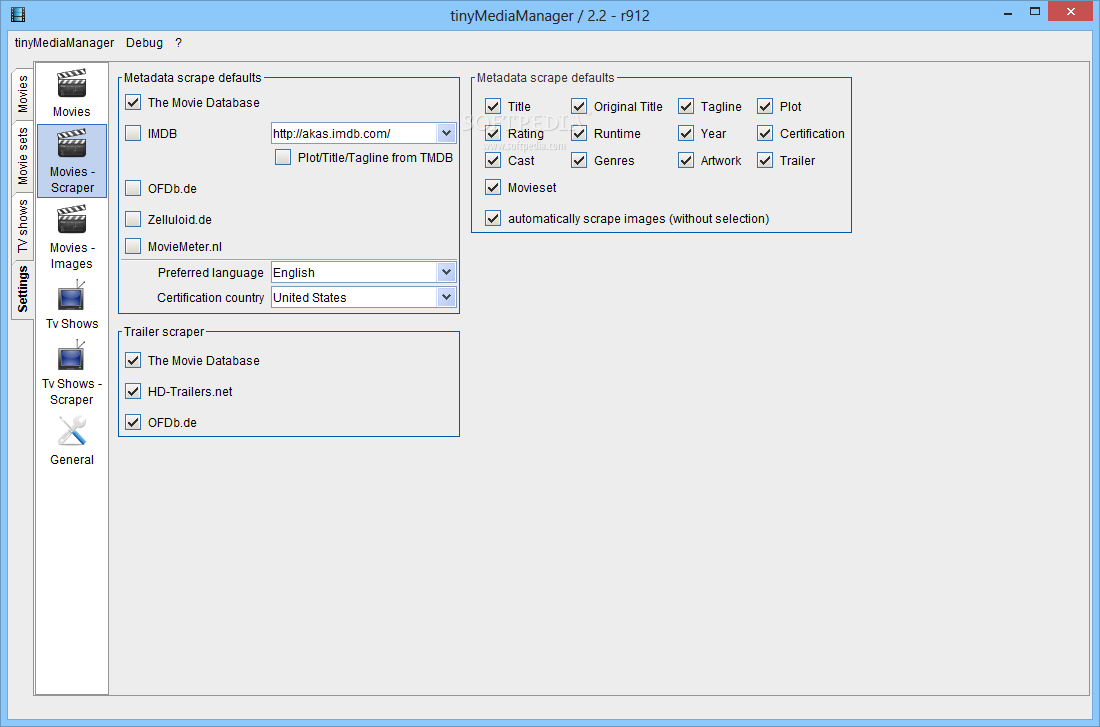Click the Certification country label

coord(210,298)
